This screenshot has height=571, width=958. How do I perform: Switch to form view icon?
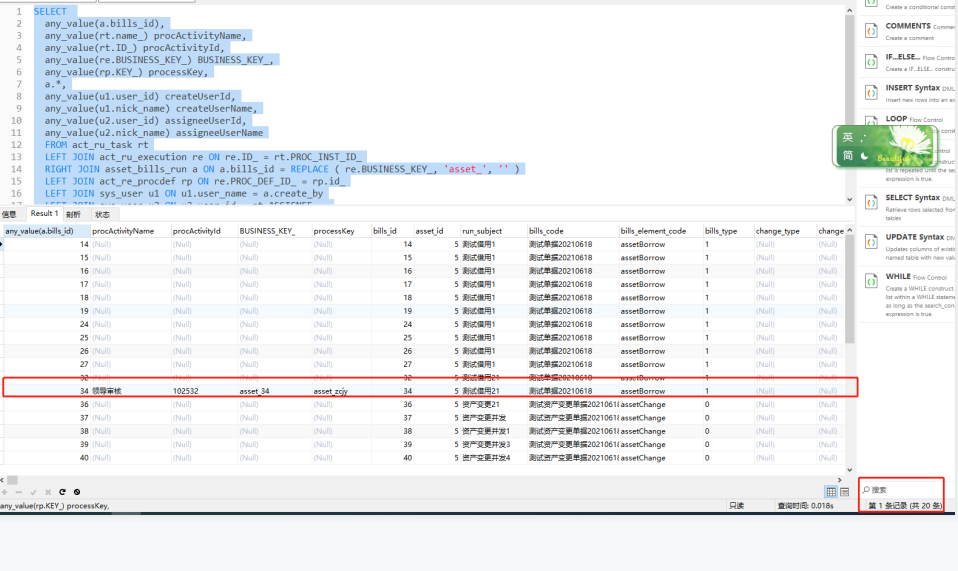(844, 492)
